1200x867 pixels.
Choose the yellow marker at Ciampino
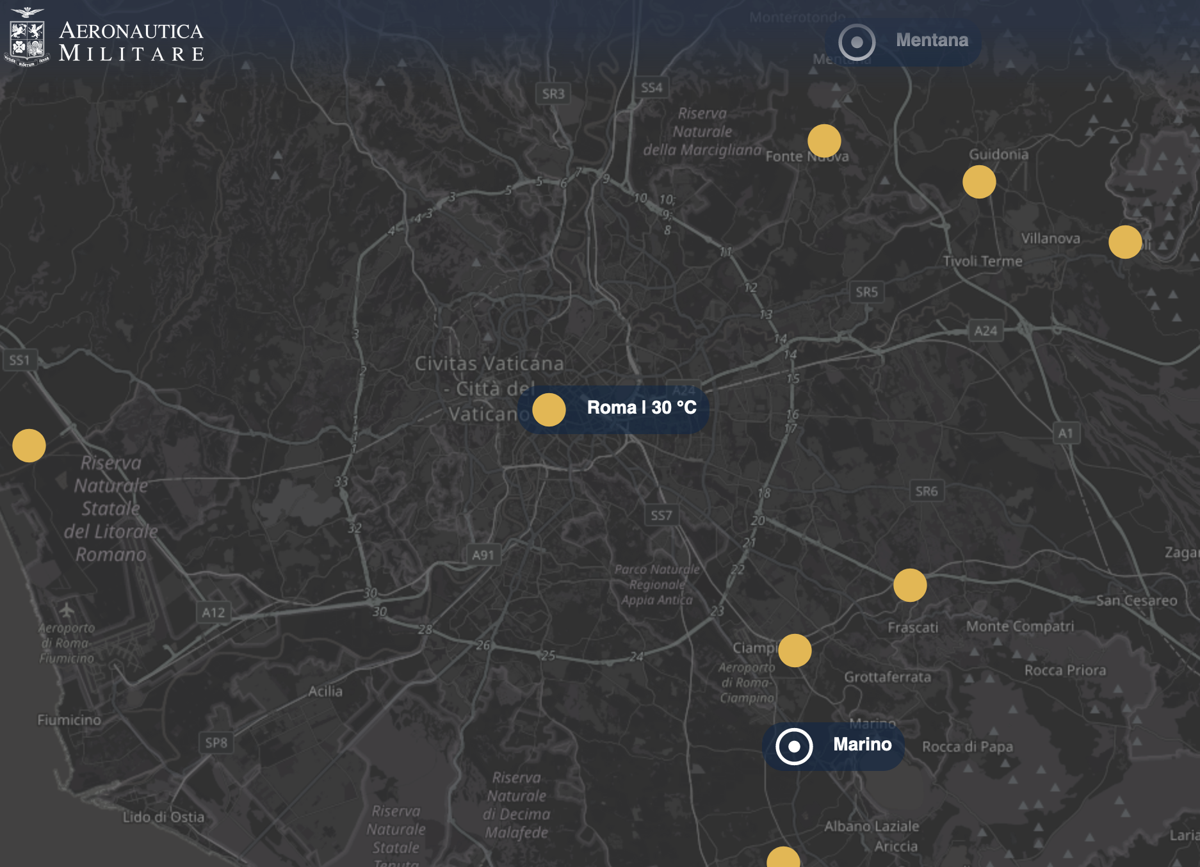[795, 650]
